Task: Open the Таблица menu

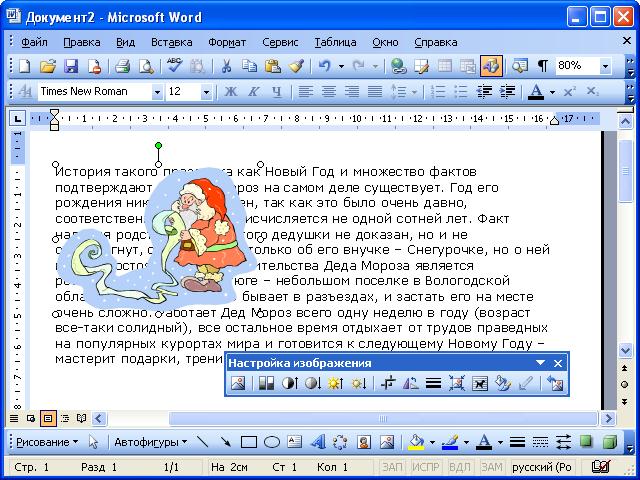Action: [x=335, y=42]
